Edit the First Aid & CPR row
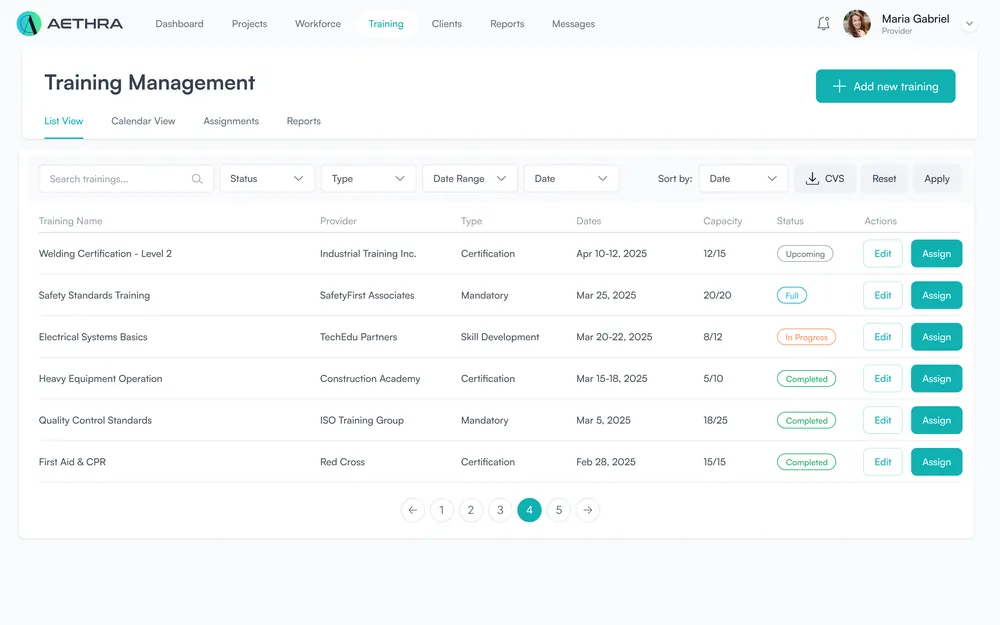This screenshot has height=625, width=1000. [883, 462]
